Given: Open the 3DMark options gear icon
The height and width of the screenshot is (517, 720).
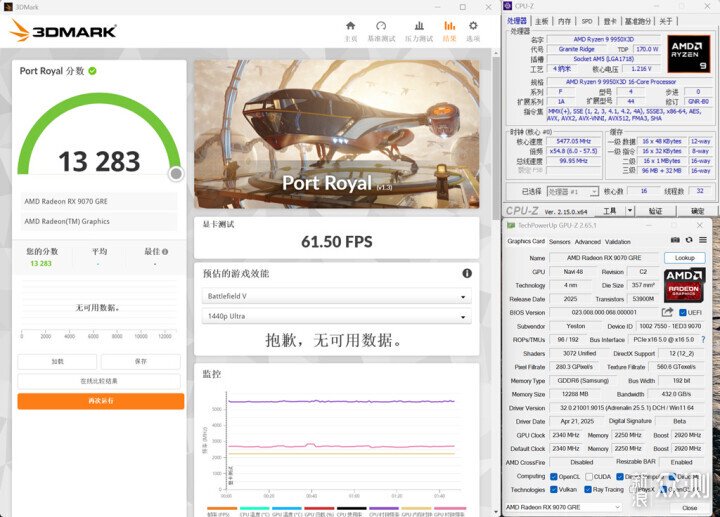Looking at the screenshot, I should click(473, 26).
